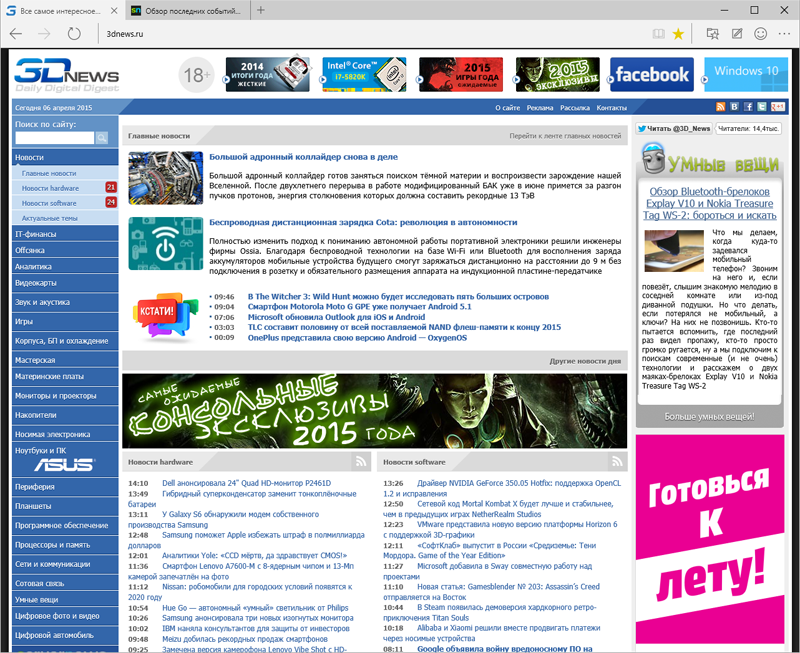Click the Рассылка header link
Screen dimensions: 800x653
tap(574, 108)
